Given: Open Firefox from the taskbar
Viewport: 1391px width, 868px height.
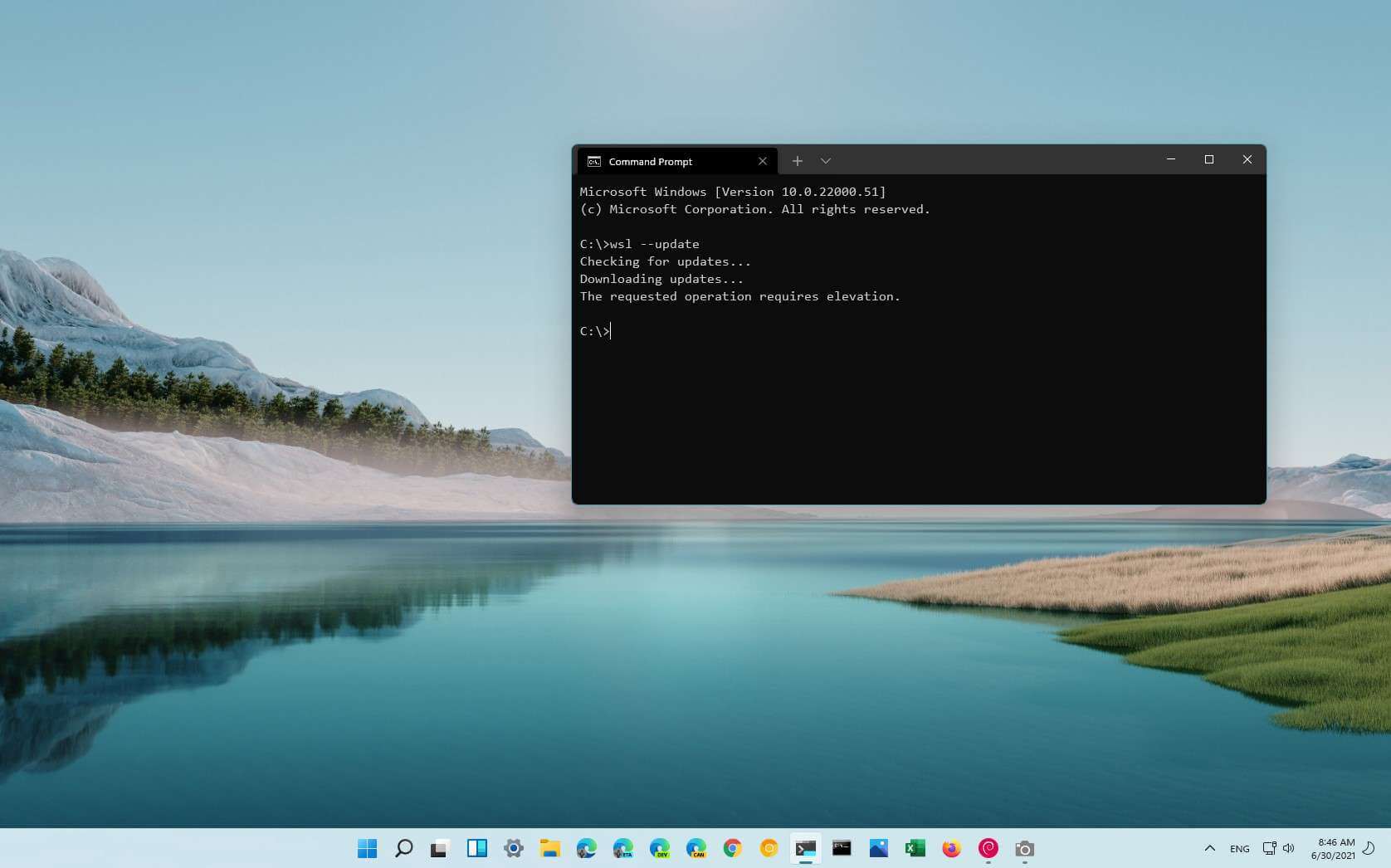Looking at the screenshot, I should pos(951,848).
